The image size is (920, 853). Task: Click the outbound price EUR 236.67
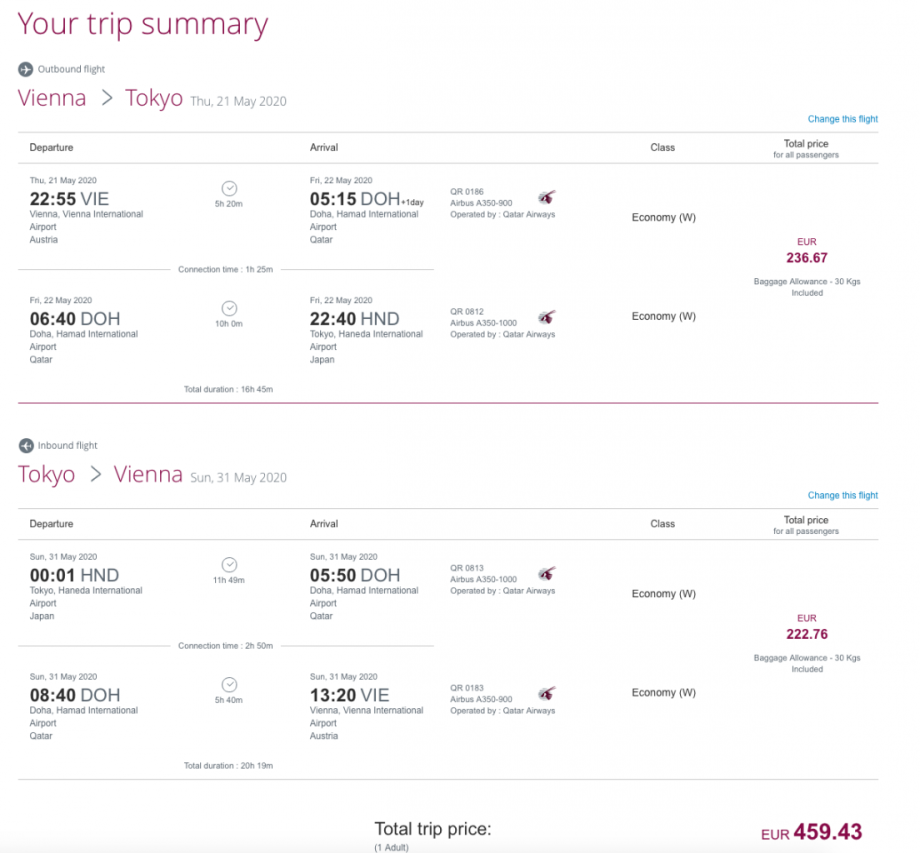[x=806, y=258]
